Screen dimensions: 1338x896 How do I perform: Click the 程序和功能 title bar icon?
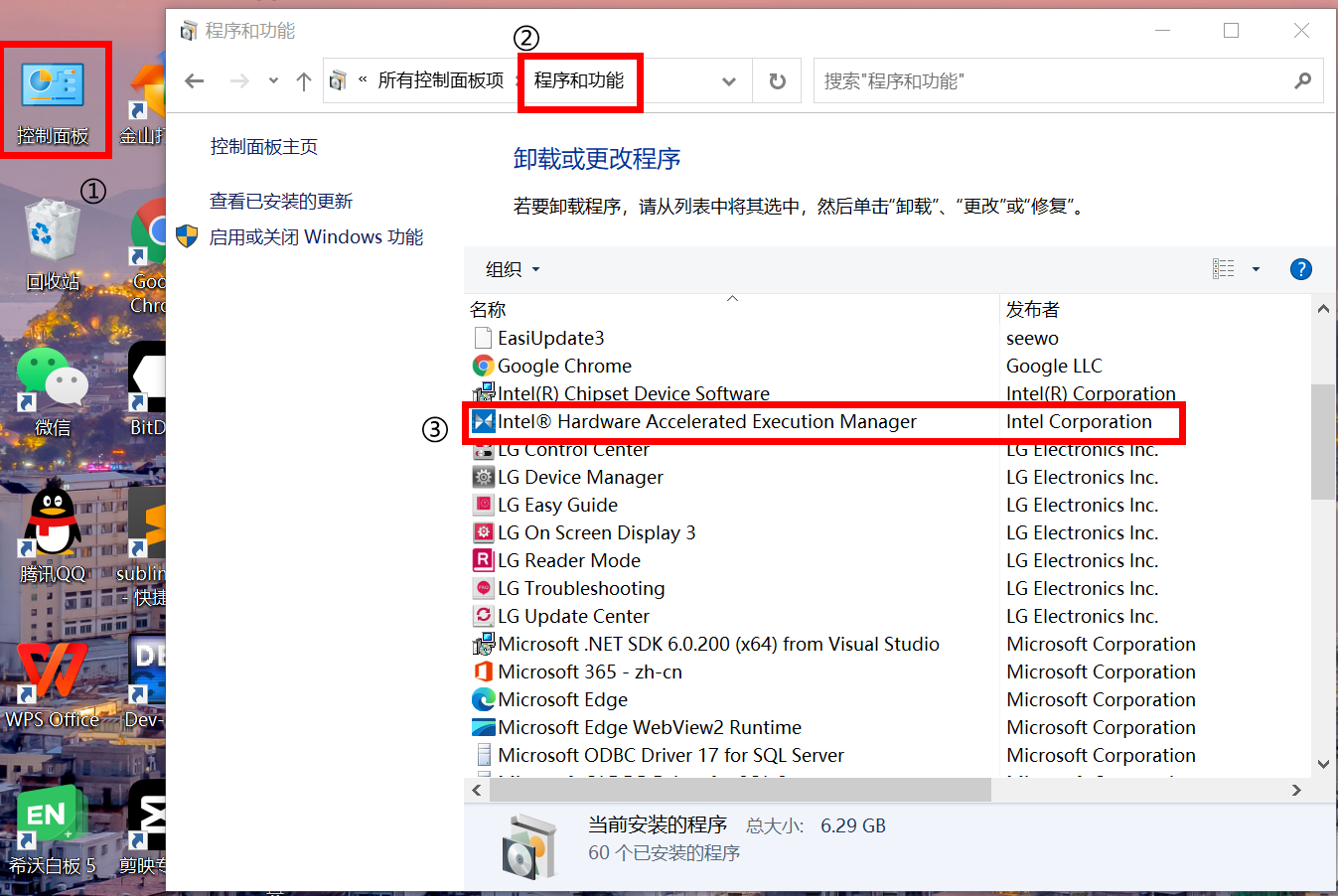(x=189, y=31)
